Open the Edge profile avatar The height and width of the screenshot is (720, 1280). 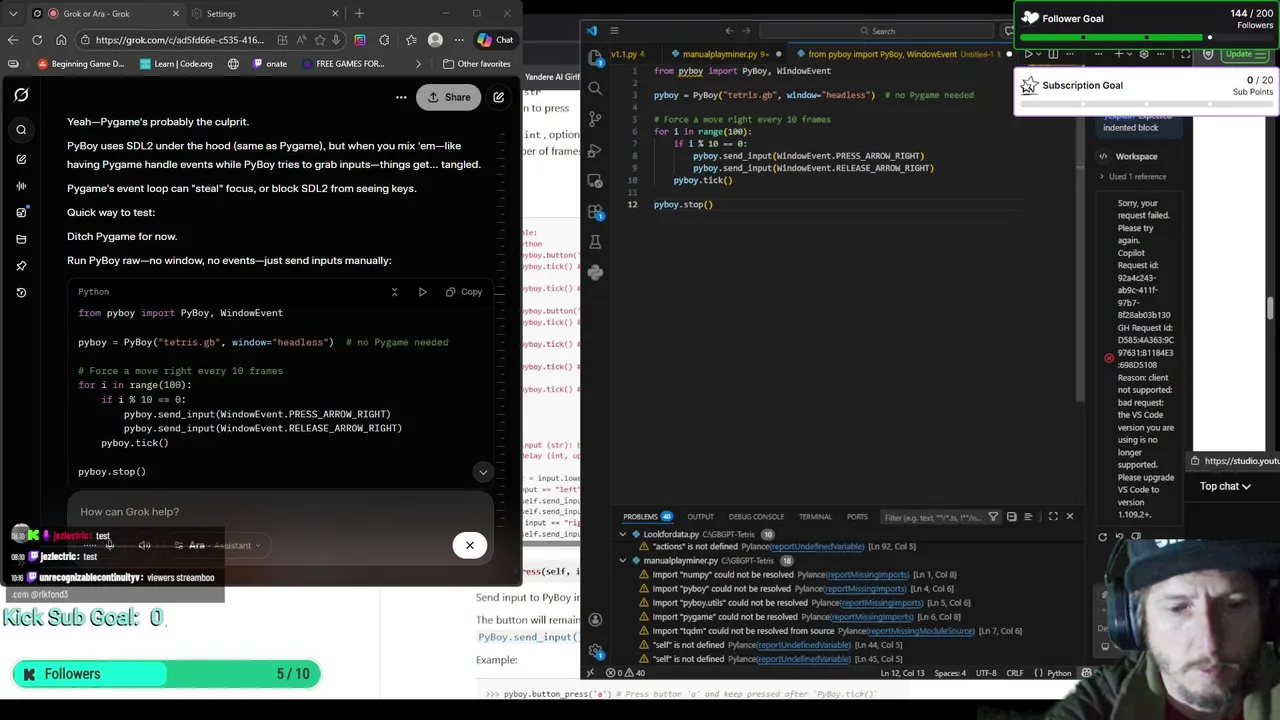pos(435,40)
